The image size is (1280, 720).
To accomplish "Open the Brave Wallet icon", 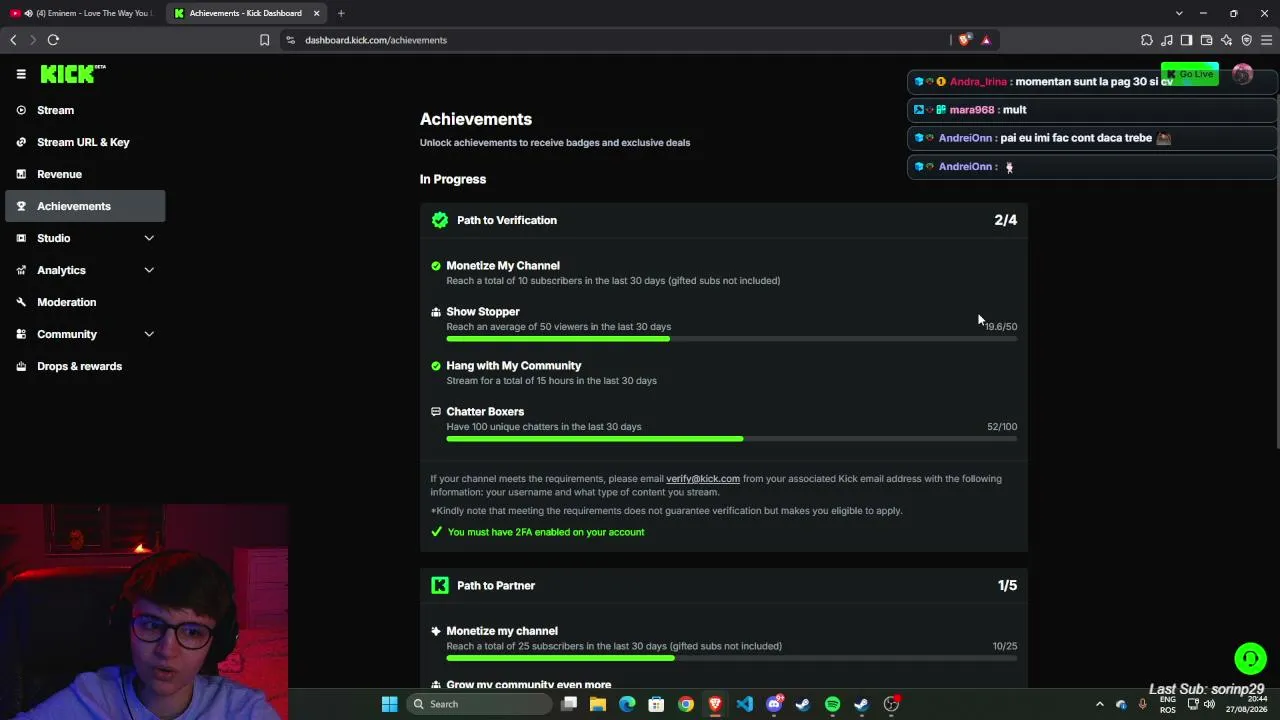I will (x=1206, y=40).
